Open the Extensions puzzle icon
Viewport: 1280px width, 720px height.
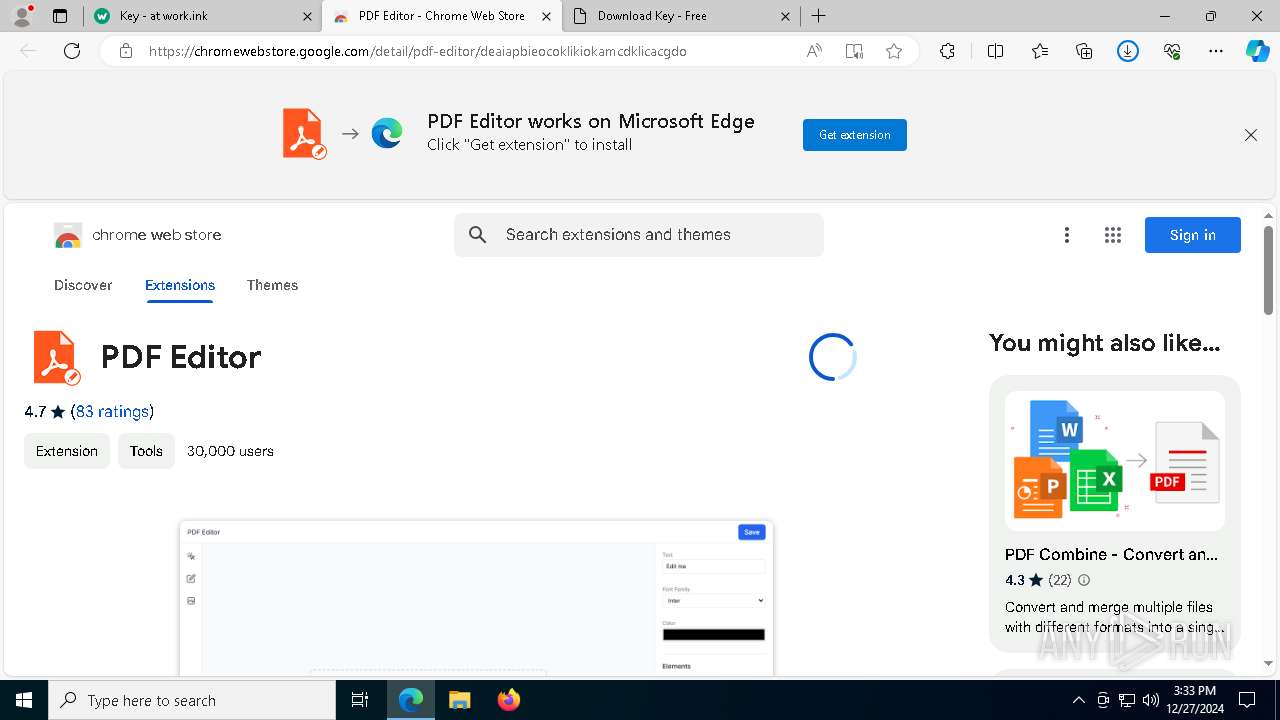click(x=947, y=51)
